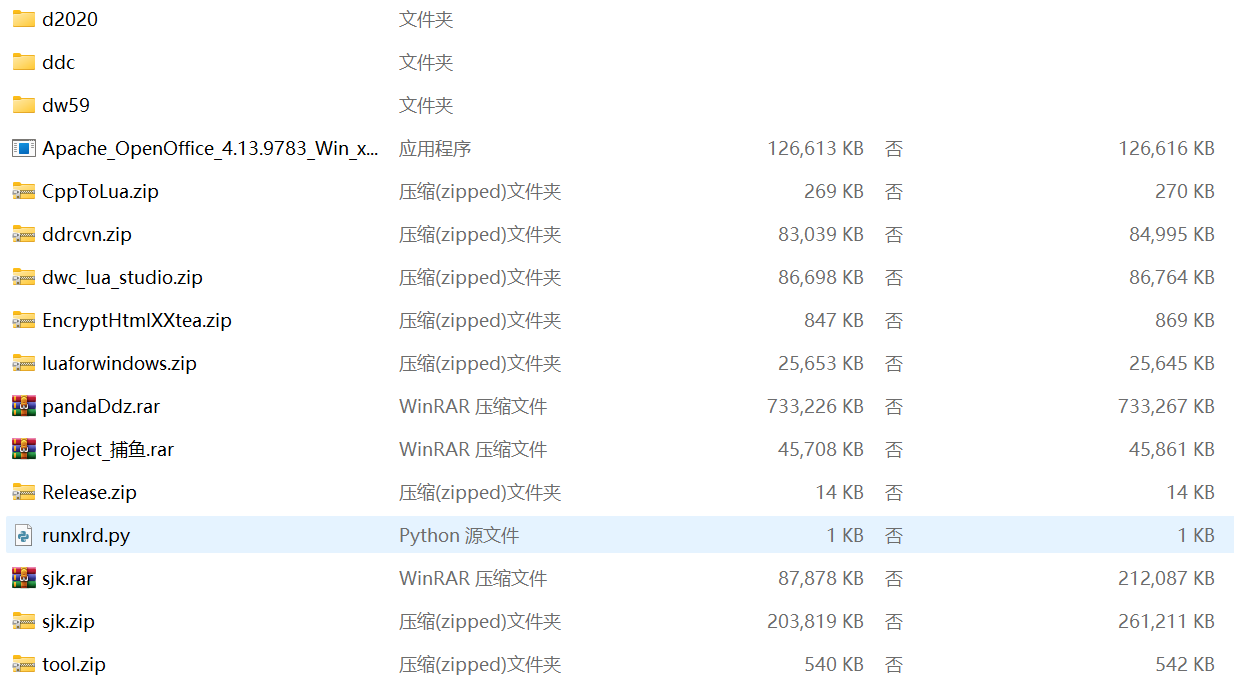Click the Project_捕鱼.rar archive icon
Image resolution: width=1234 pixels, height=685 pixels.
(x=24, y=449)
